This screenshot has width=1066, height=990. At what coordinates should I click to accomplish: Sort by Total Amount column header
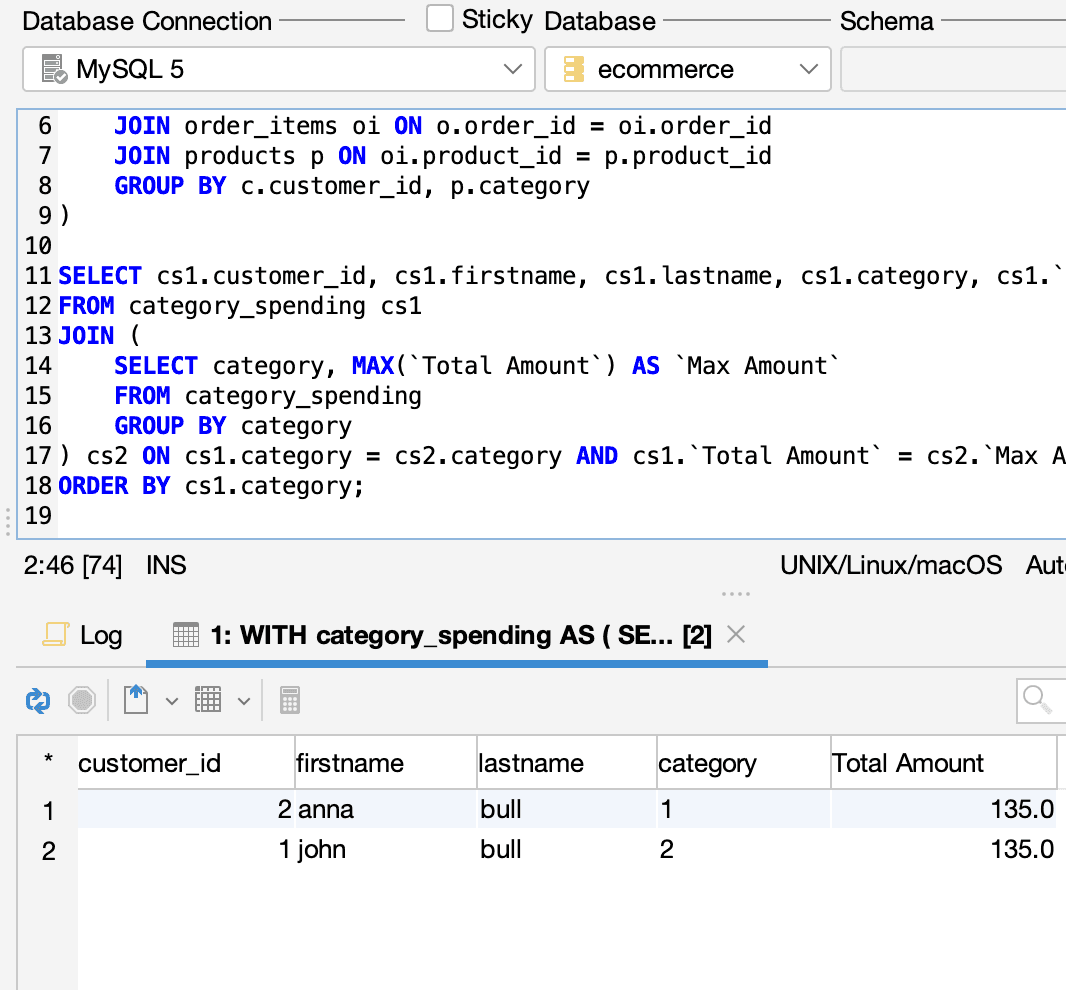944,763
